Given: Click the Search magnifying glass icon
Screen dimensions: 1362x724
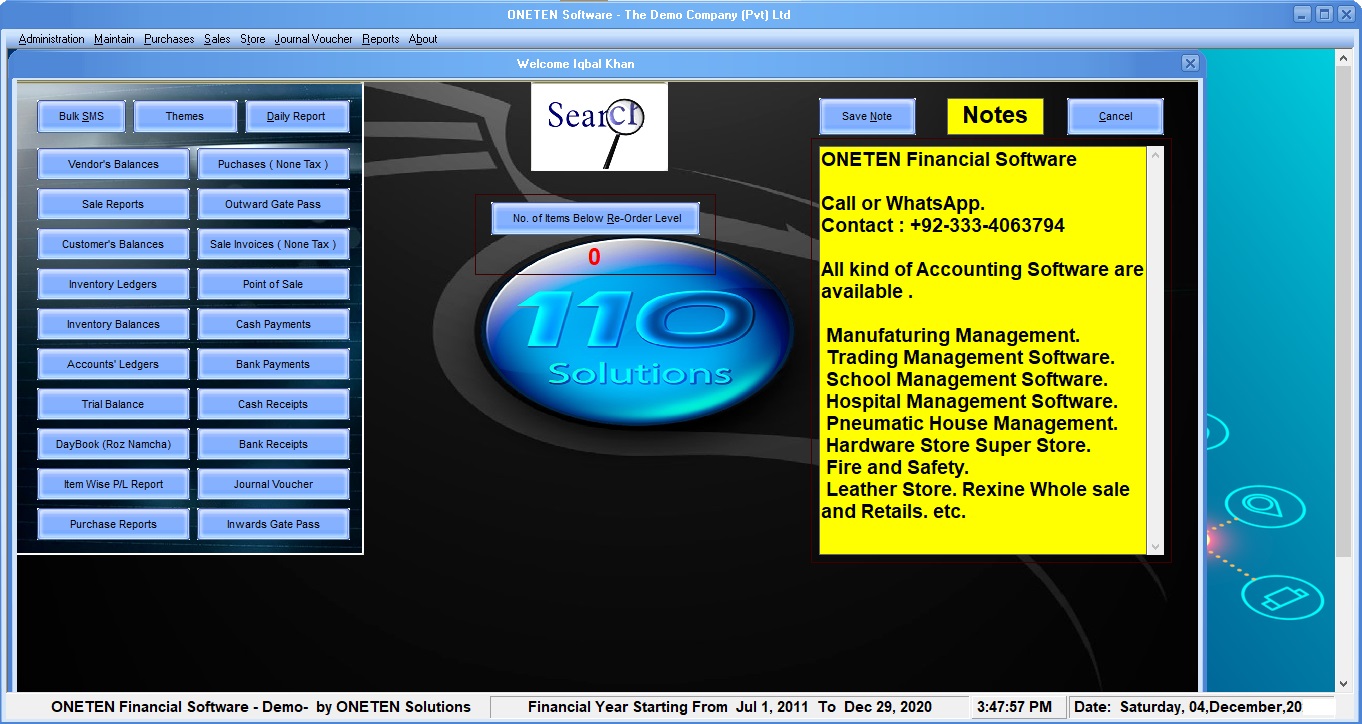Looking at the screenshot, I should point(599,126).
